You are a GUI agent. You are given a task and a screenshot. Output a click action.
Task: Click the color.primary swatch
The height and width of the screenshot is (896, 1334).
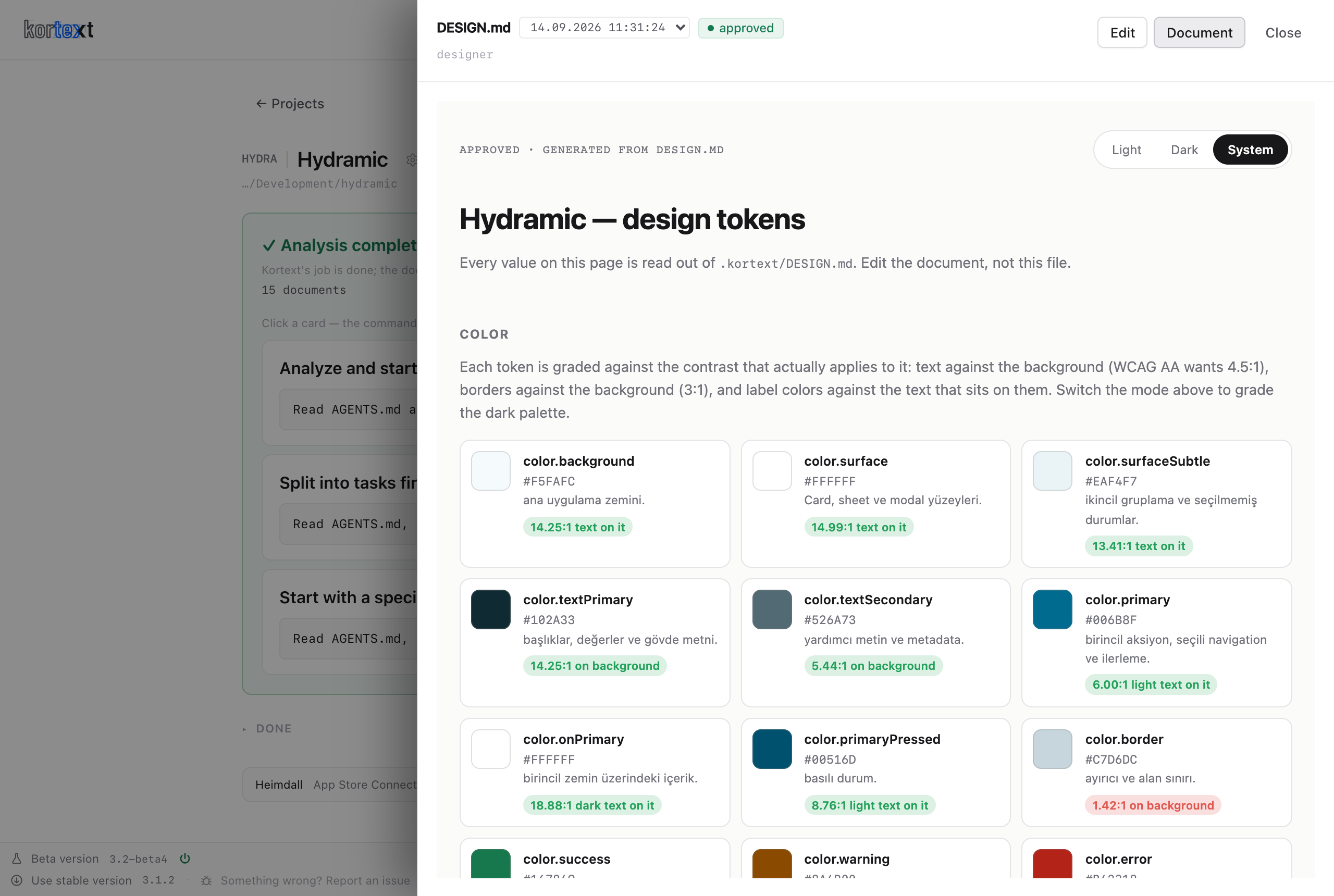1052,609
